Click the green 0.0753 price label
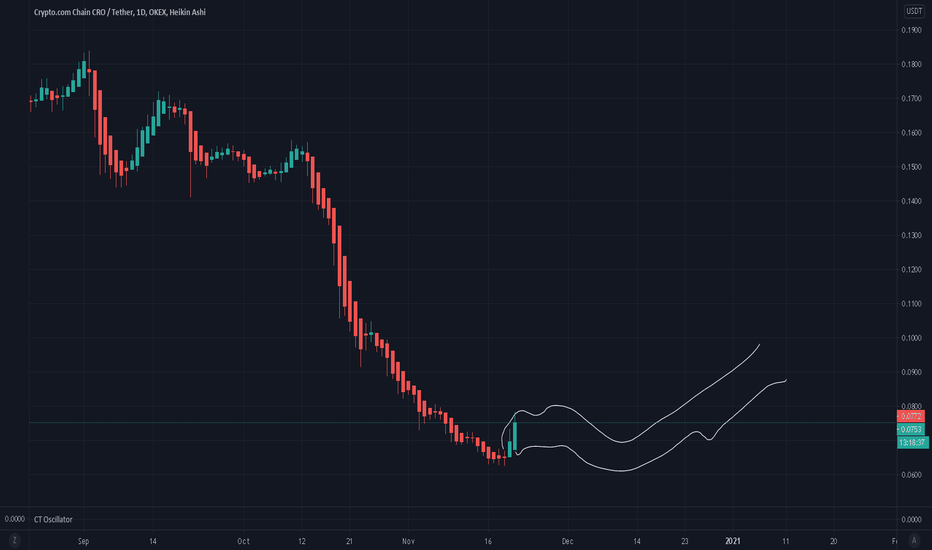This screenshot has height=550, width=932. coord(911,429)
